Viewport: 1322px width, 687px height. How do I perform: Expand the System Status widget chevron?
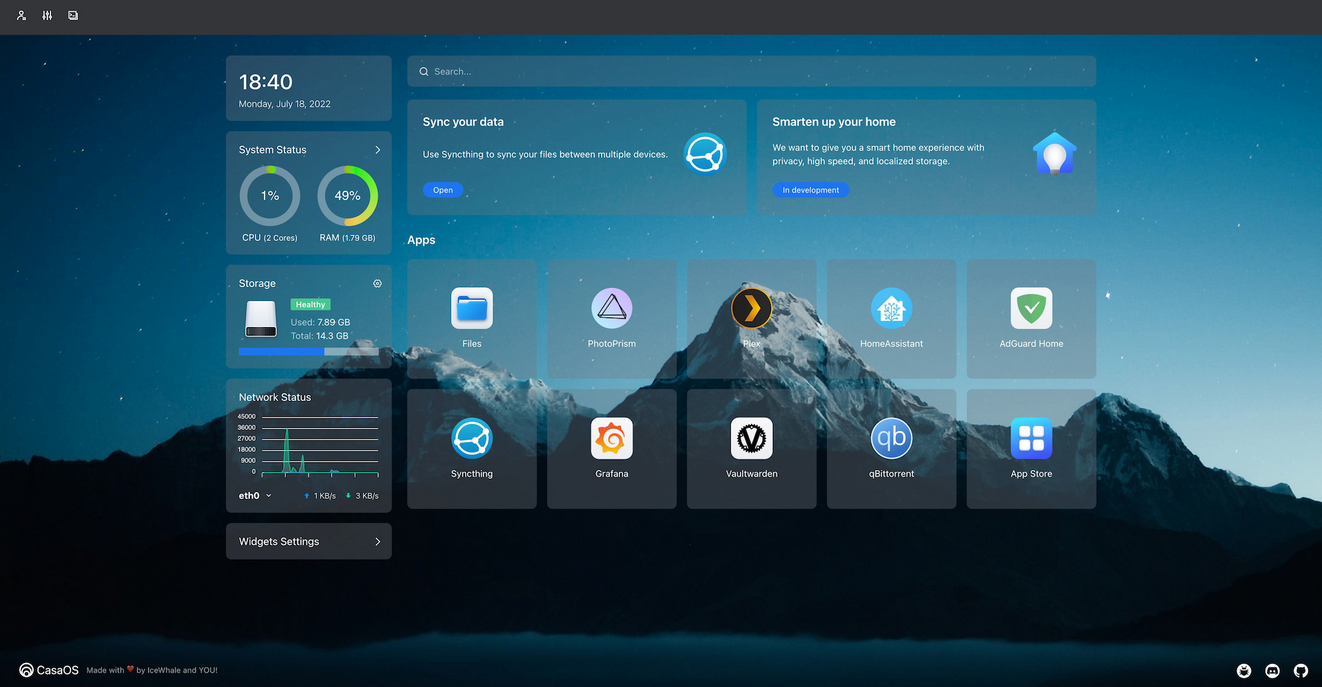pos(377,150)
